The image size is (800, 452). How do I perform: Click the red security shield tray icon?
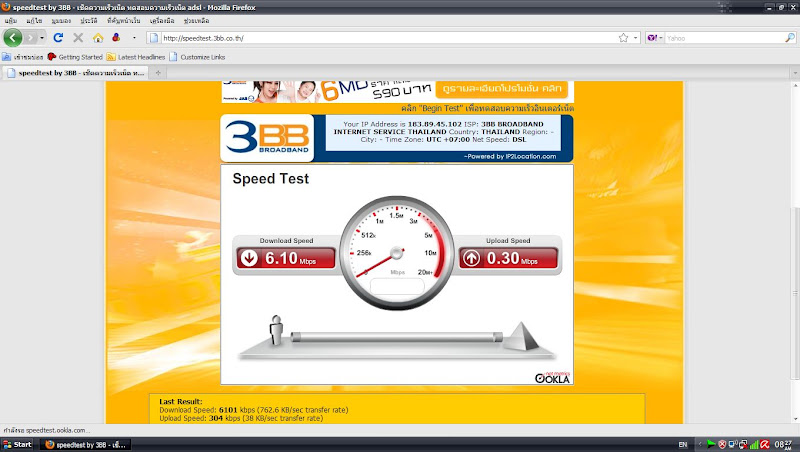pos(722,444)
